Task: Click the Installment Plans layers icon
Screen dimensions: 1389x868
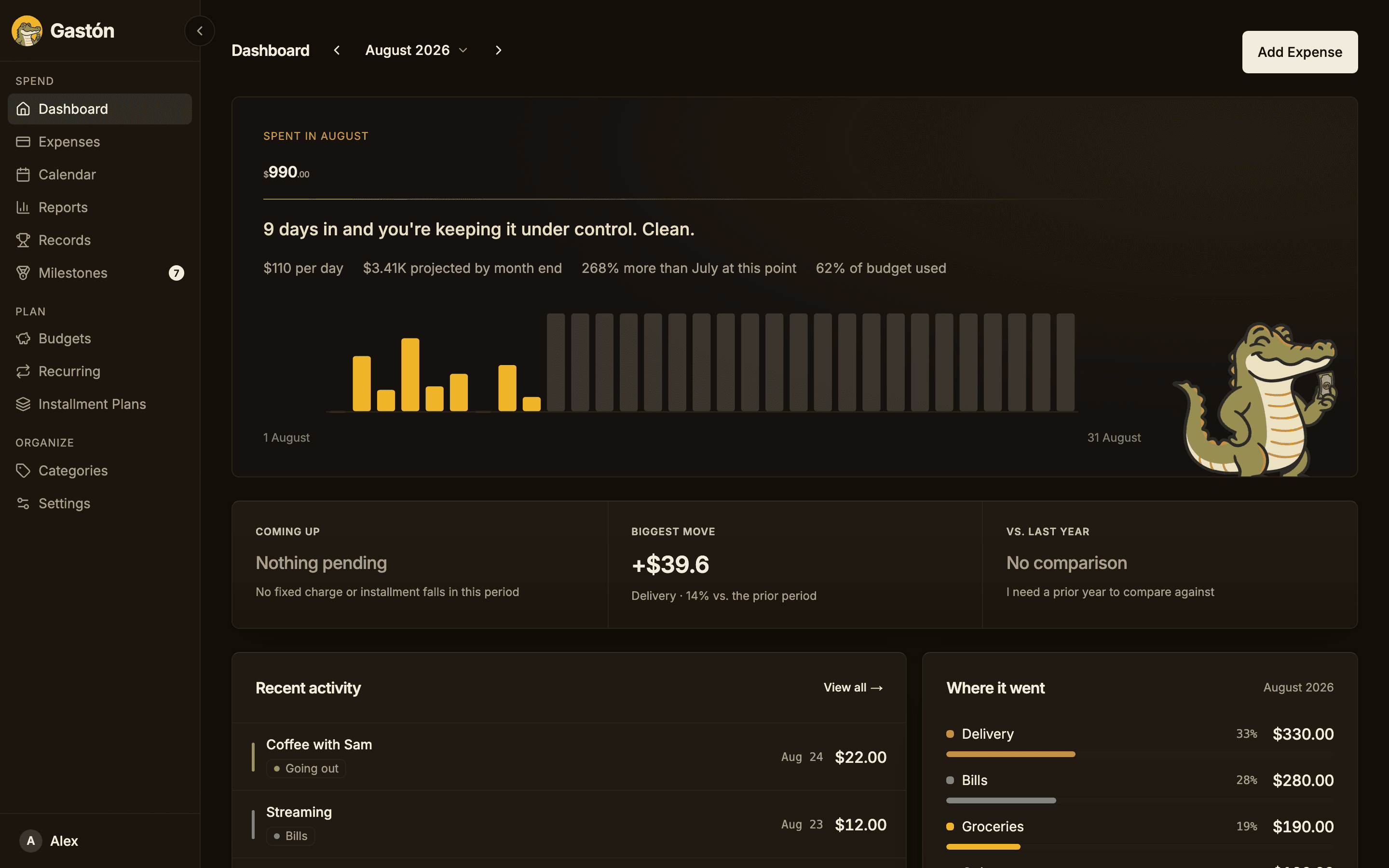Action: (23, 404)
